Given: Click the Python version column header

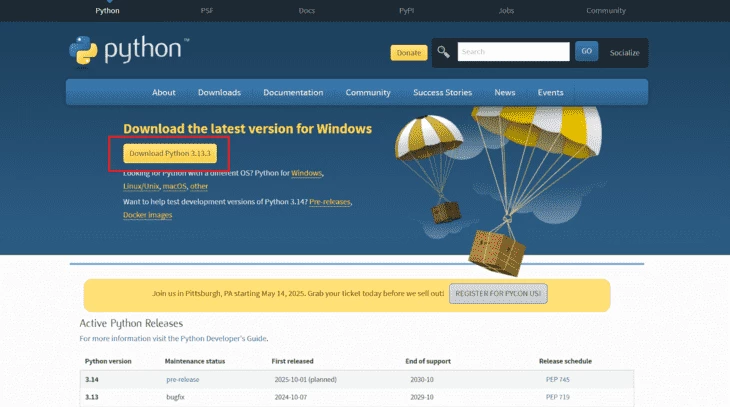Looking at the screenshot, I should (x=108, y=361).
